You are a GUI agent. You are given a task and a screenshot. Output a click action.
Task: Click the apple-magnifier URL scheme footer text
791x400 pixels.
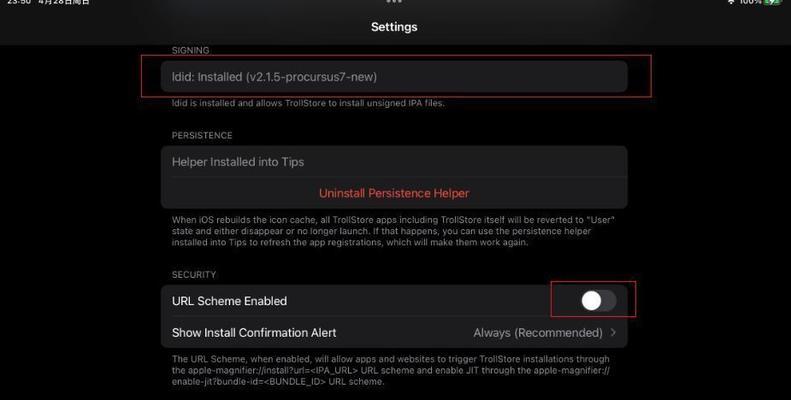pyautogui.click(x=391, y=370)
